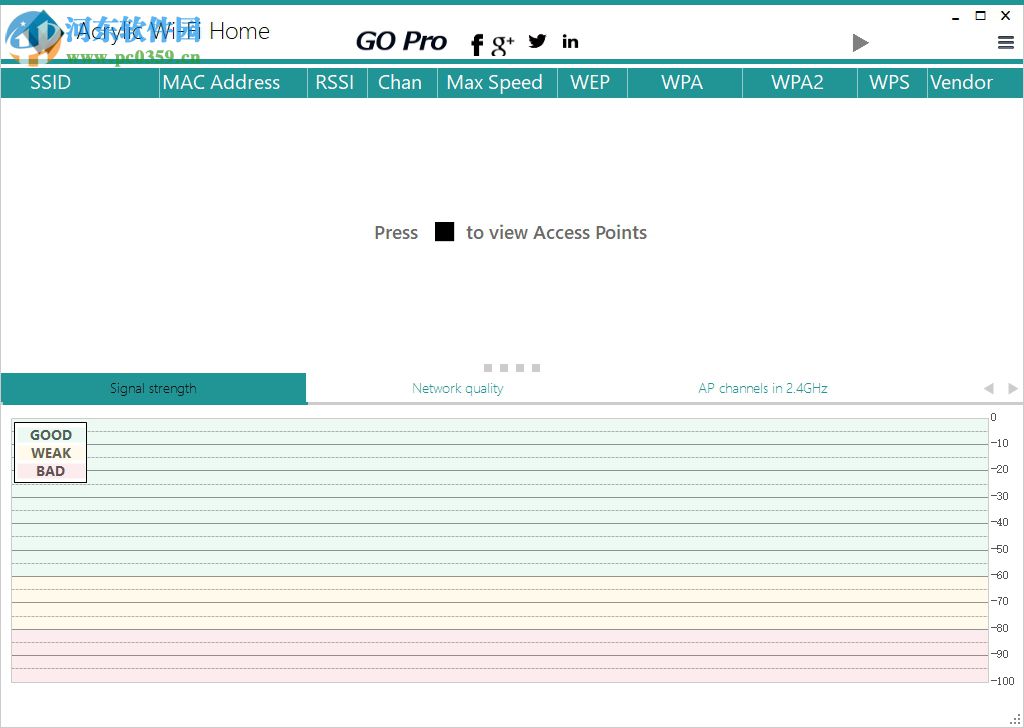Image resolution: width=1024 pixels, height=728 pixels.
Task: Open the Network quality tab
Action: click(457, 388)
